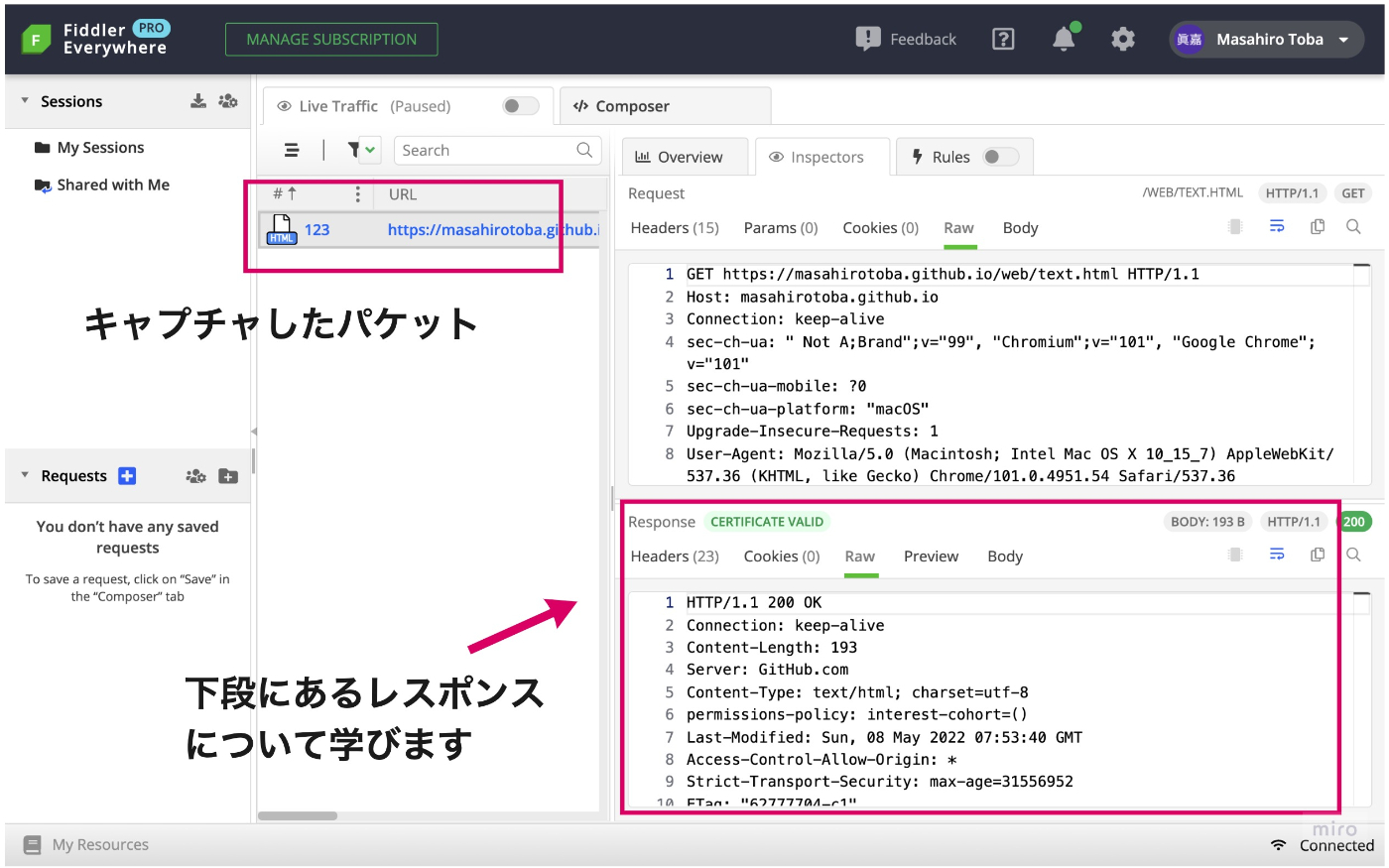Click the import sessions download icon
Image resolution: width=1389 pixels, height=868 pixels.
point(198,101)
